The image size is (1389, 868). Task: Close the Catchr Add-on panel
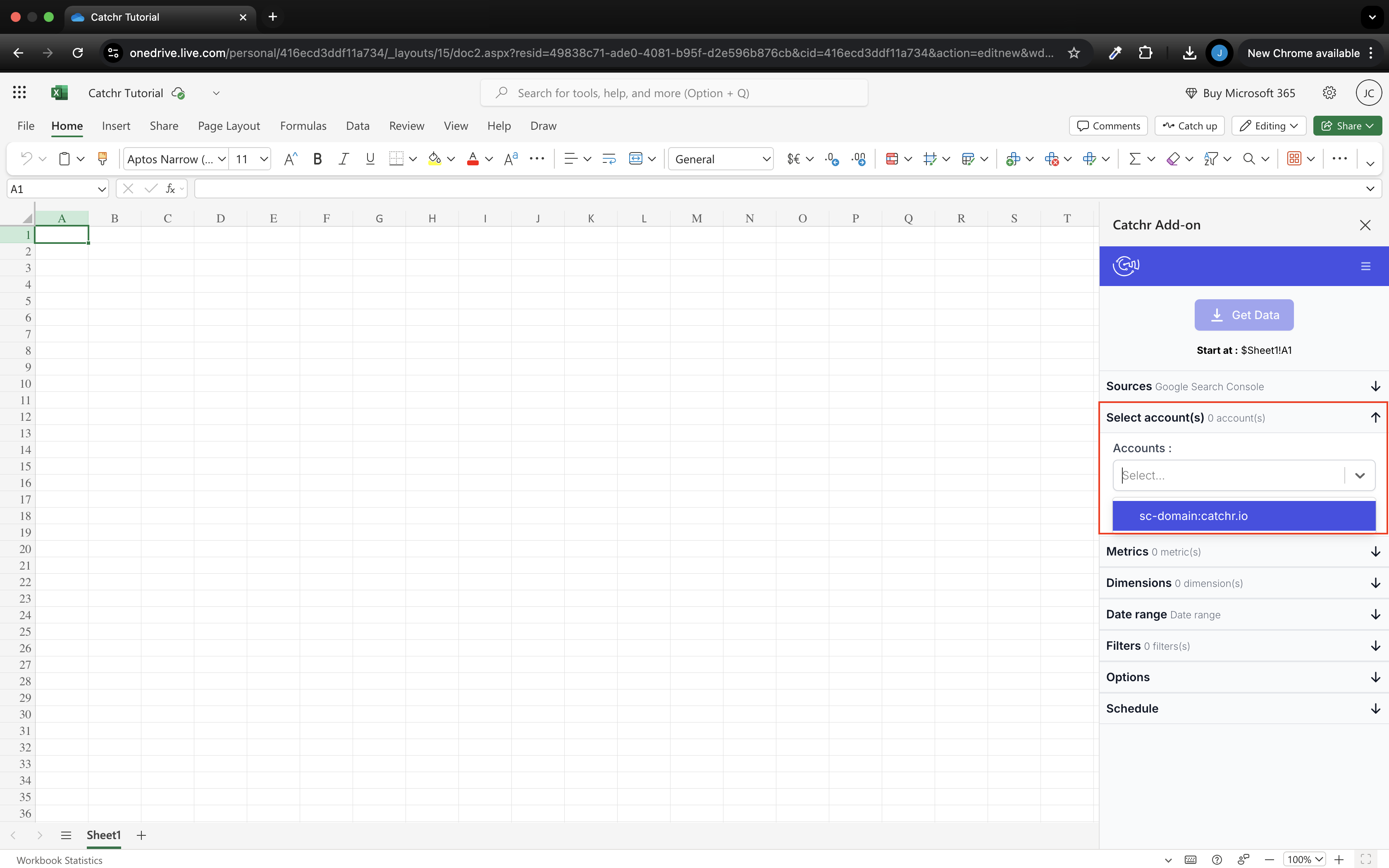coord(1365,225)
